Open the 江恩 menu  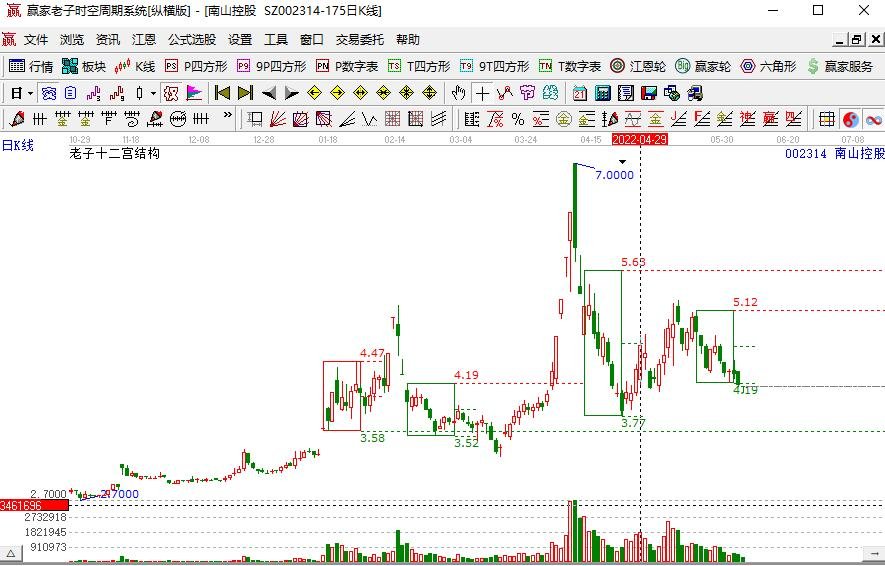[144, 40]
